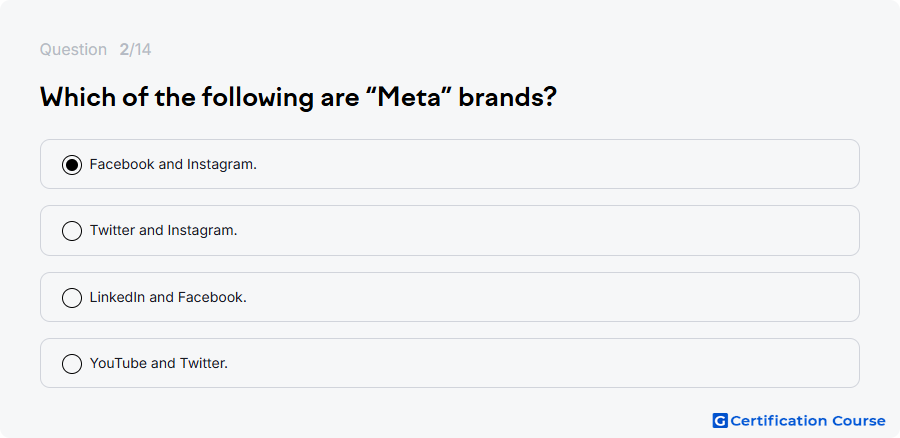900x438 pixels.
Task: Mark the YouTube and Twitter radio button
Action: (72, 364)
